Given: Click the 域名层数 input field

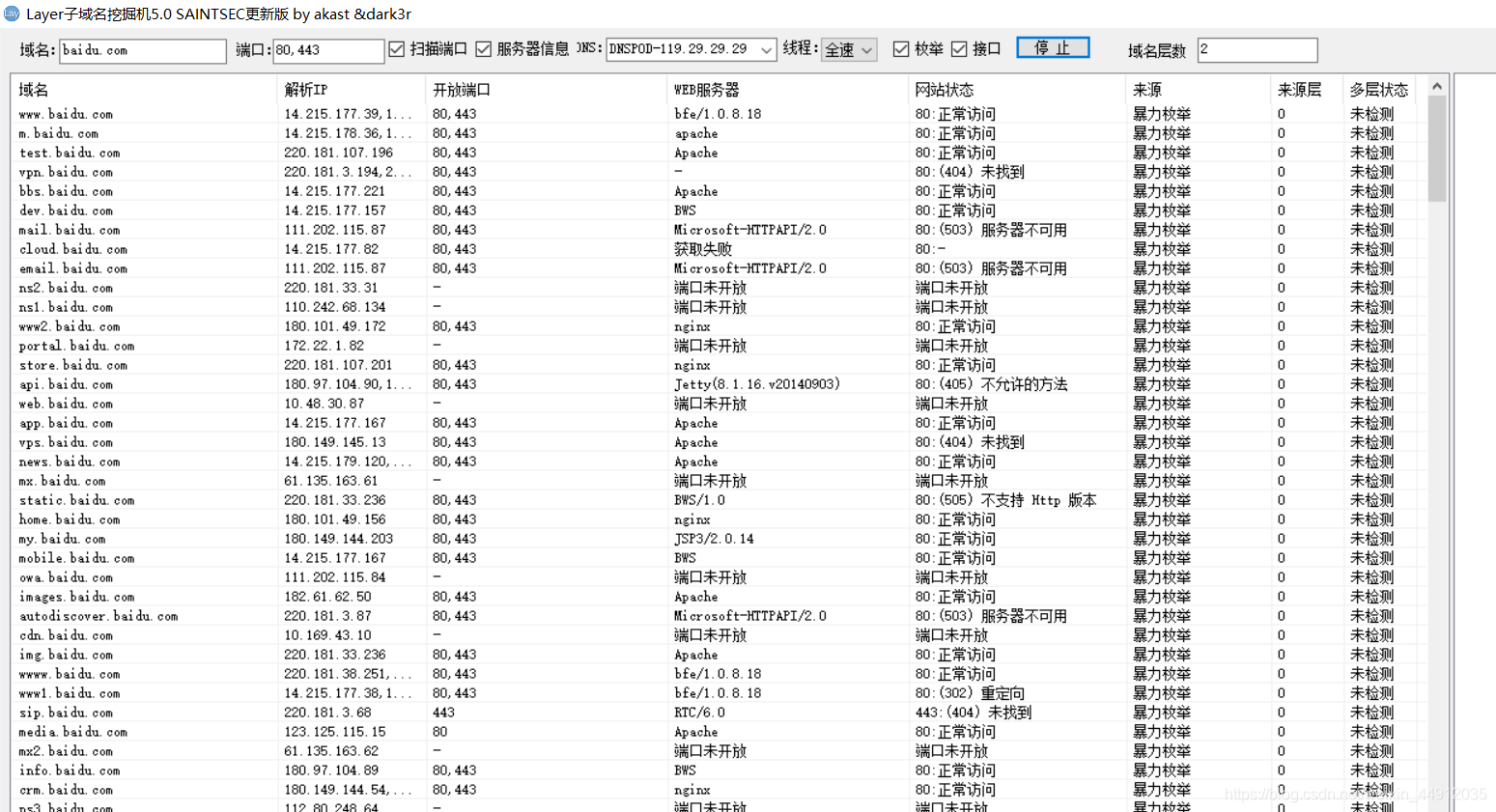Looking at the screenshot, I should [1257, 50].
